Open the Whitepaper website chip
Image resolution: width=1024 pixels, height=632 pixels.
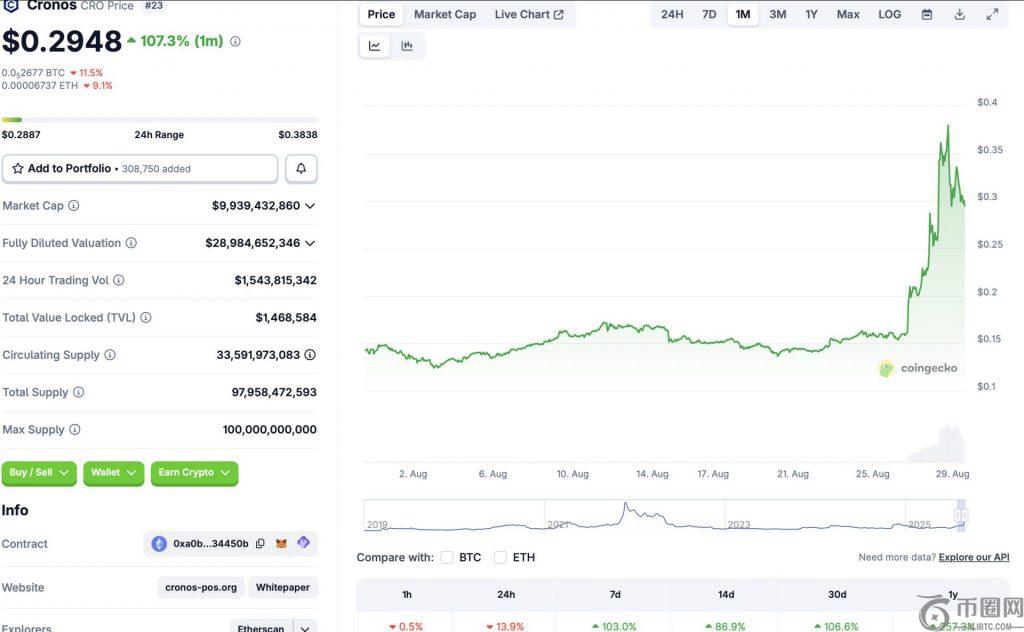coord(282,588)
